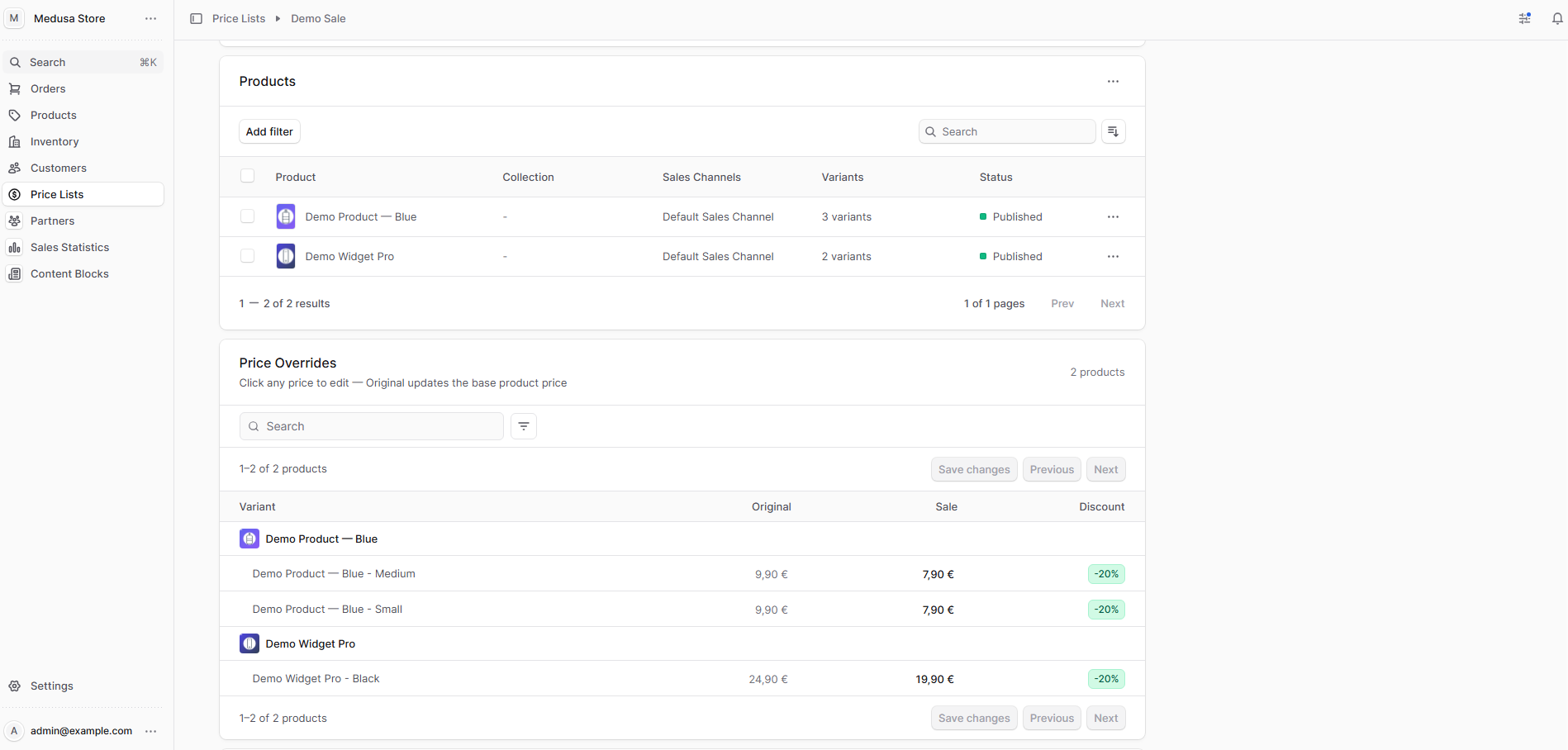Click '3 variants' in Demo Product — Blue row
The height and width of the screenshot is (750, 1568).
(x=847, y=216)
